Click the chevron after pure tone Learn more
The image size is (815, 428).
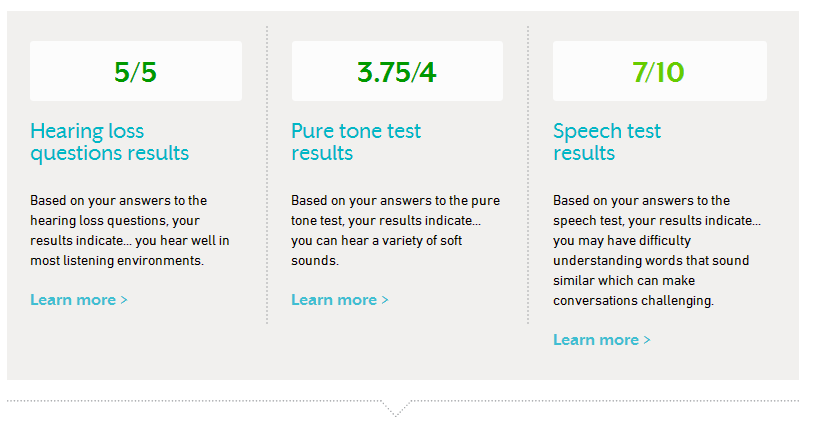pos(385,300)
